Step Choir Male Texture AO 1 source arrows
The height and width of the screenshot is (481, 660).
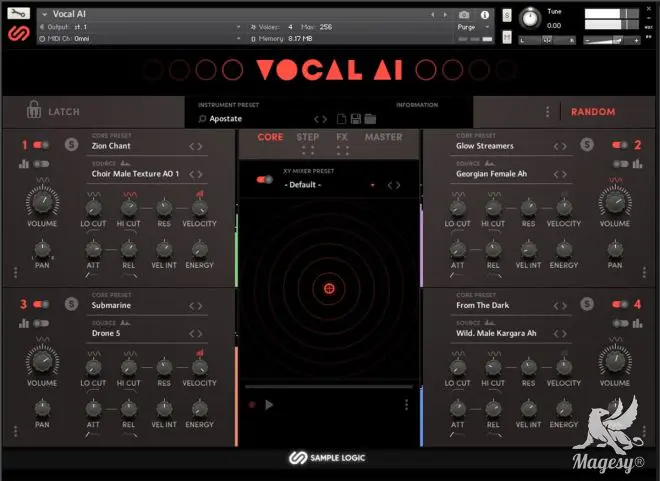click(195, 174)
